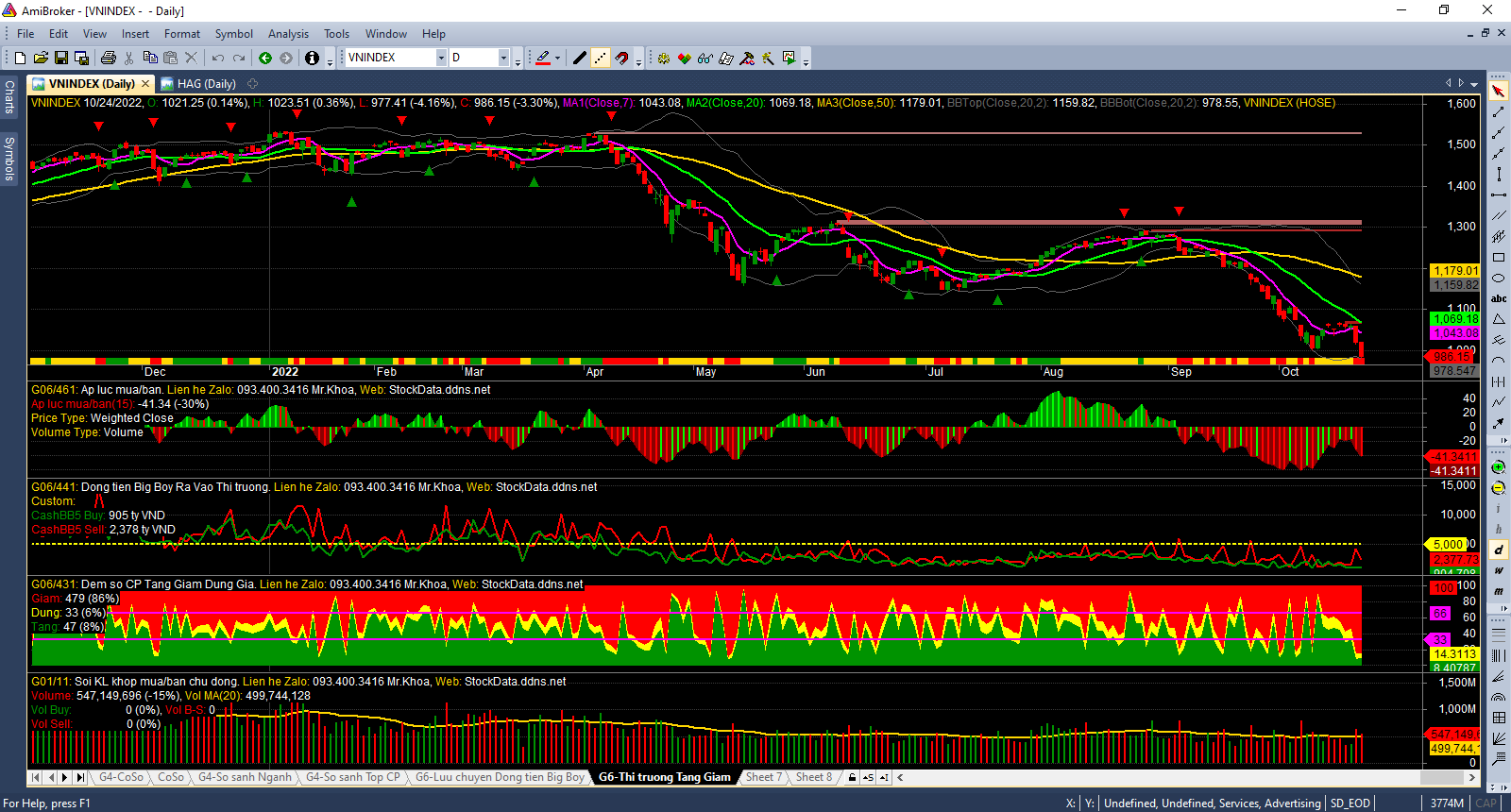Jump to first sheet with navigation arrow

pos(36,777)
